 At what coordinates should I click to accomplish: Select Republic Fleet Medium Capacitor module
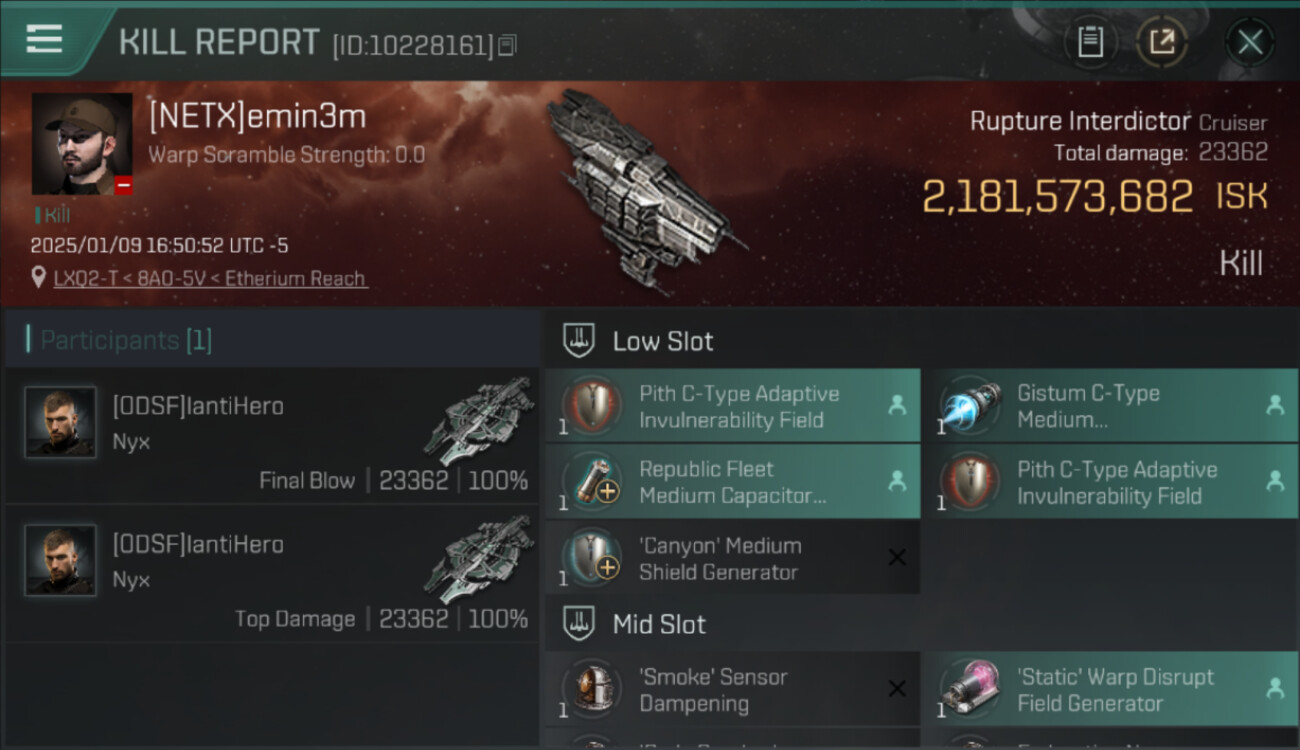(x=732, y=482)
